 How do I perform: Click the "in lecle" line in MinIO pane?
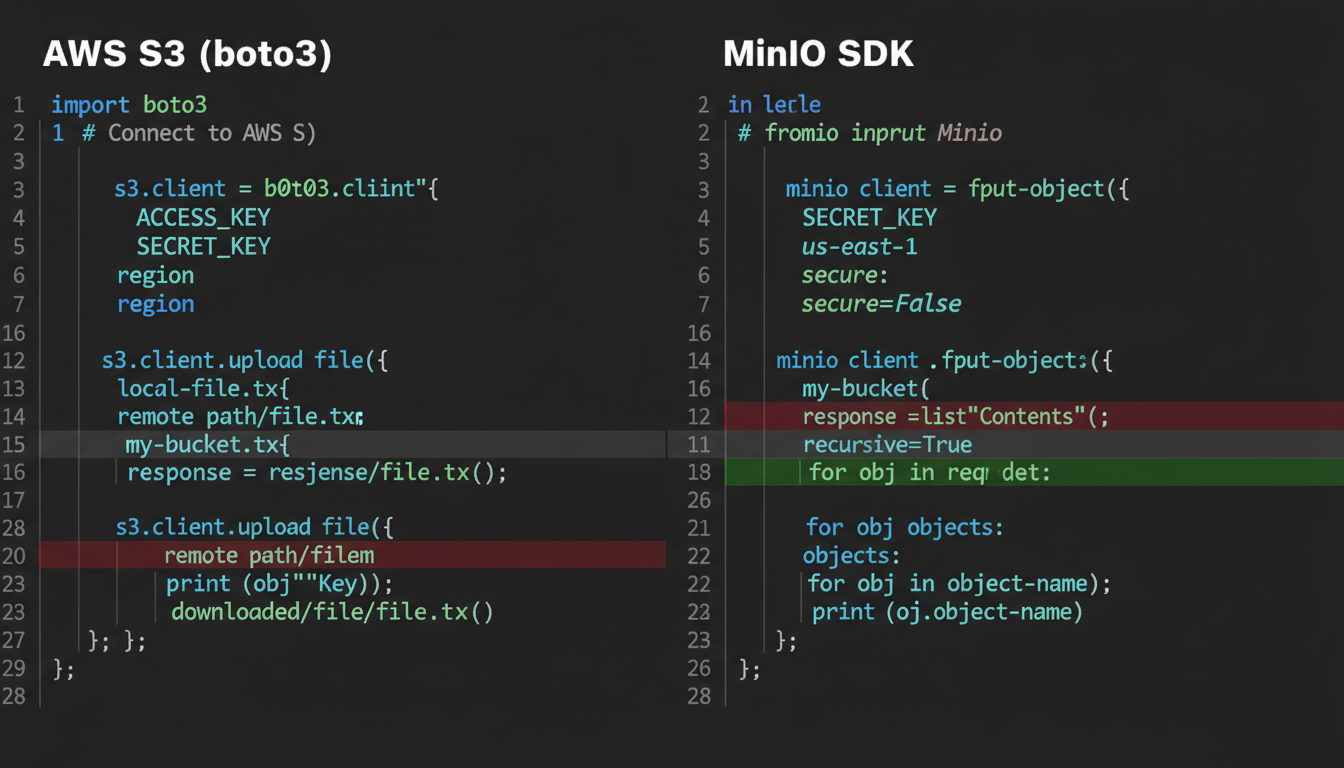(774, 104)
